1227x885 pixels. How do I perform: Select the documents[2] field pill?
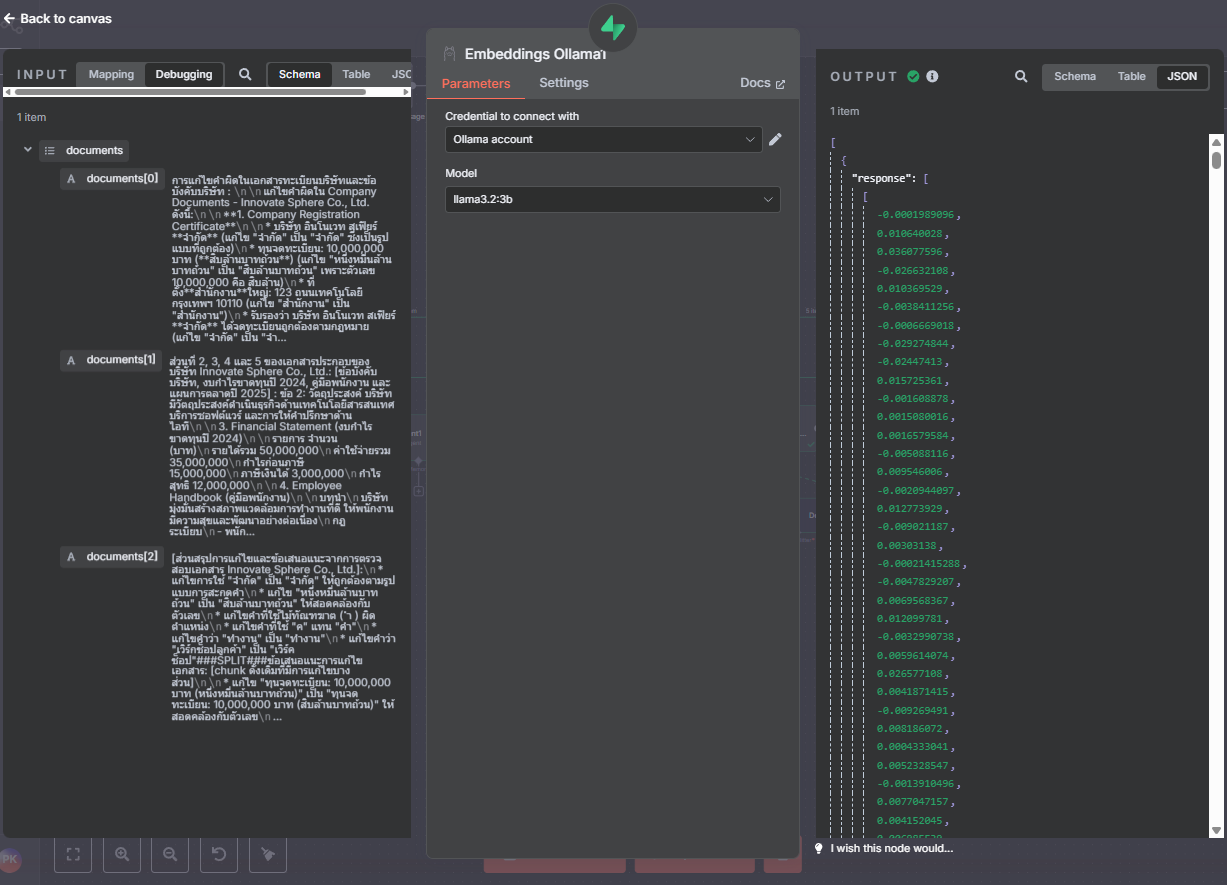pyautogui.click(x=111, y=556)
